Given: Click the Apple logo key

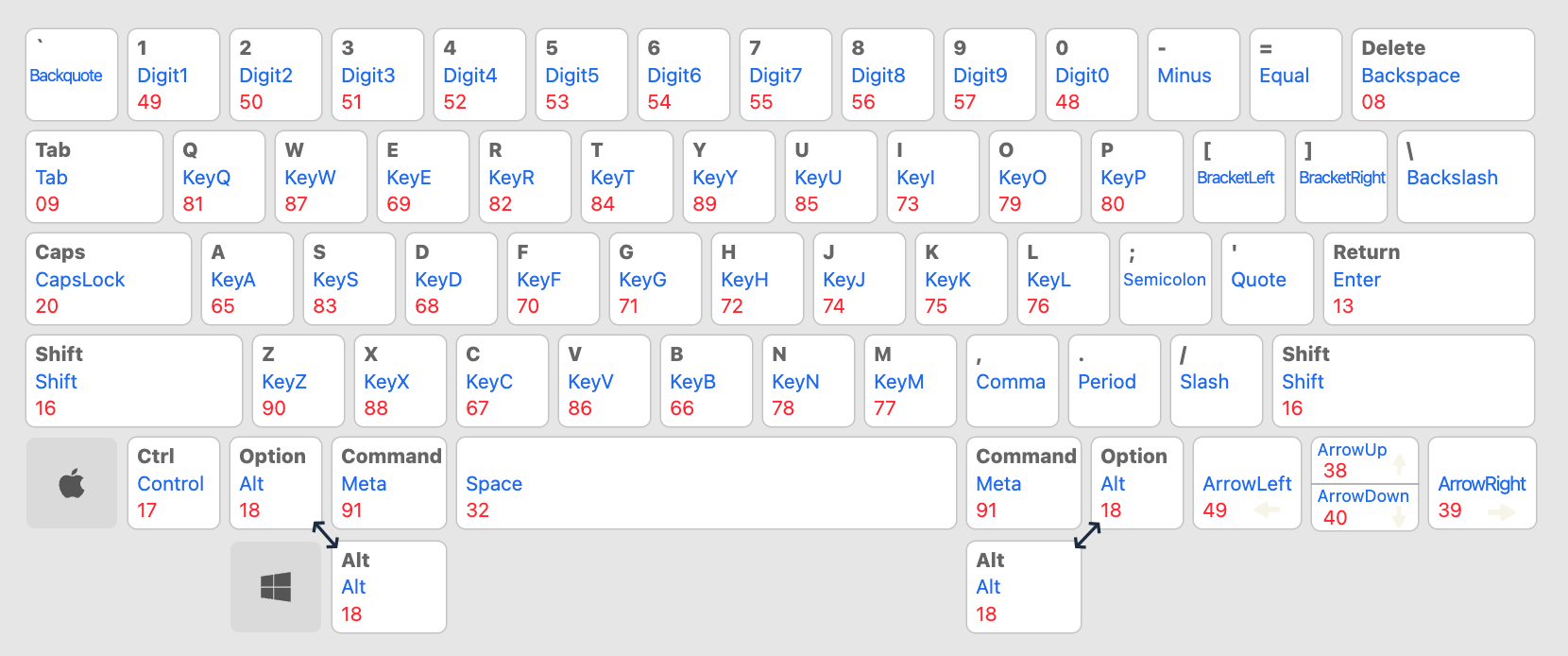Looking at the screenshot, I should pos(72,483).
